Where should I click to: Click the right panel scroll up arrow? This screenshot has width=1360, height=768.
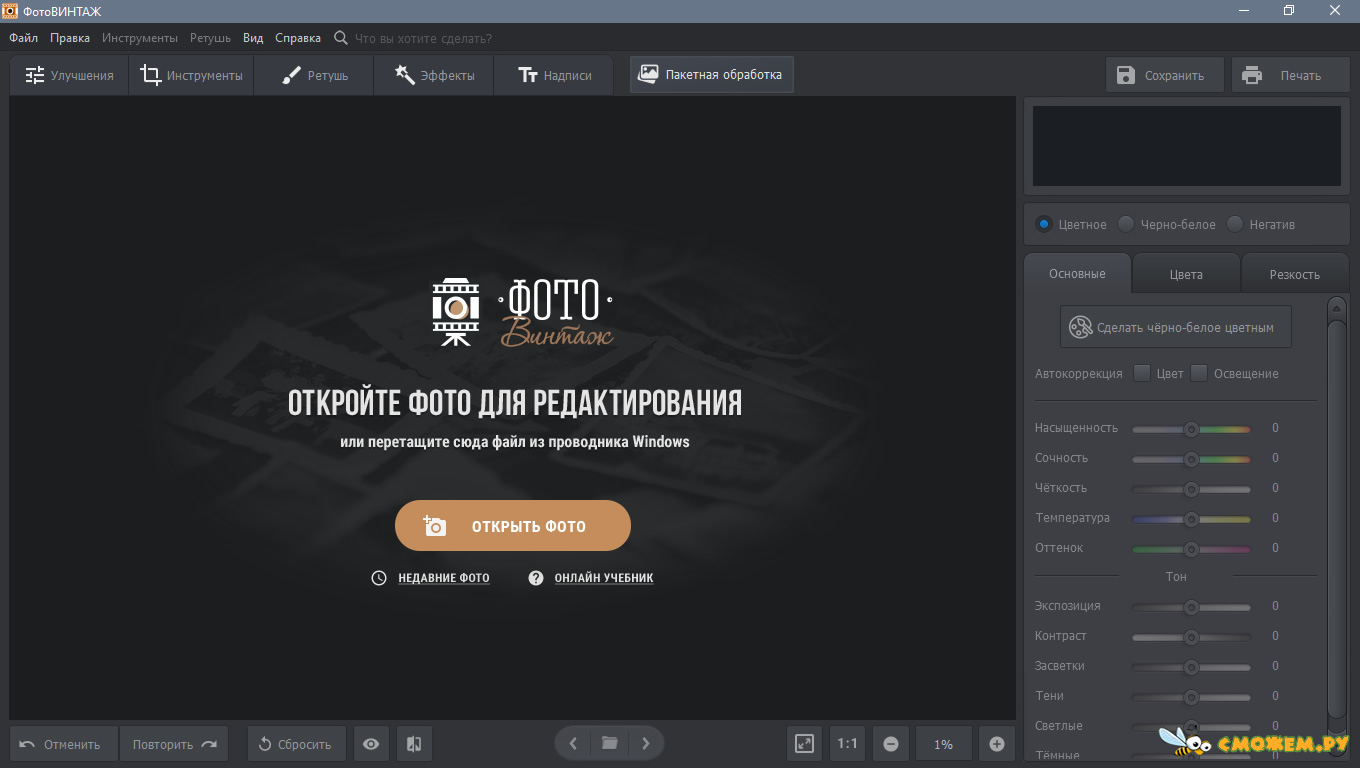[x=1337, y=307]
